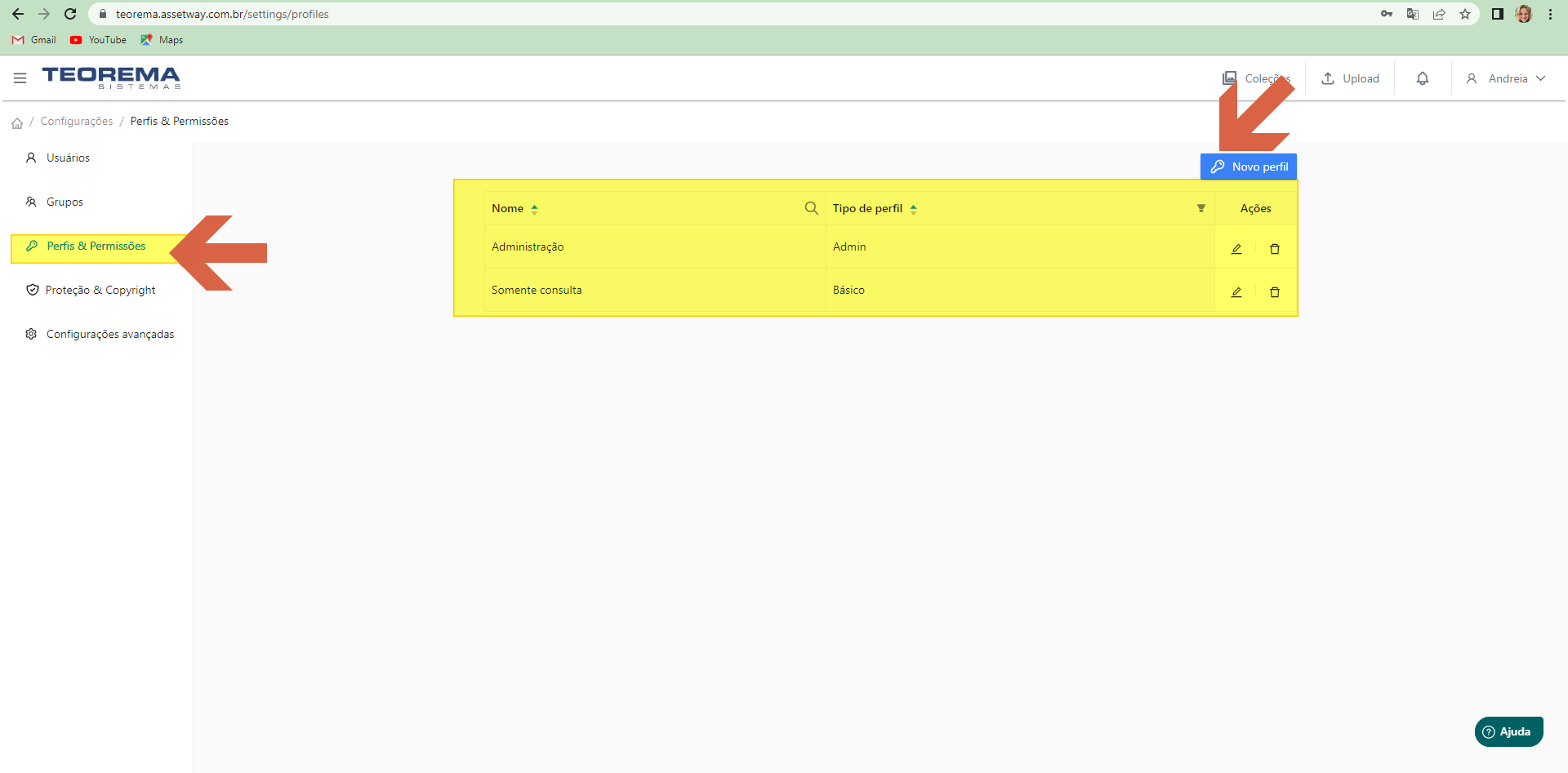Go back in browser history
Viewport: 1568px width, 773px height.
[18, 14]
